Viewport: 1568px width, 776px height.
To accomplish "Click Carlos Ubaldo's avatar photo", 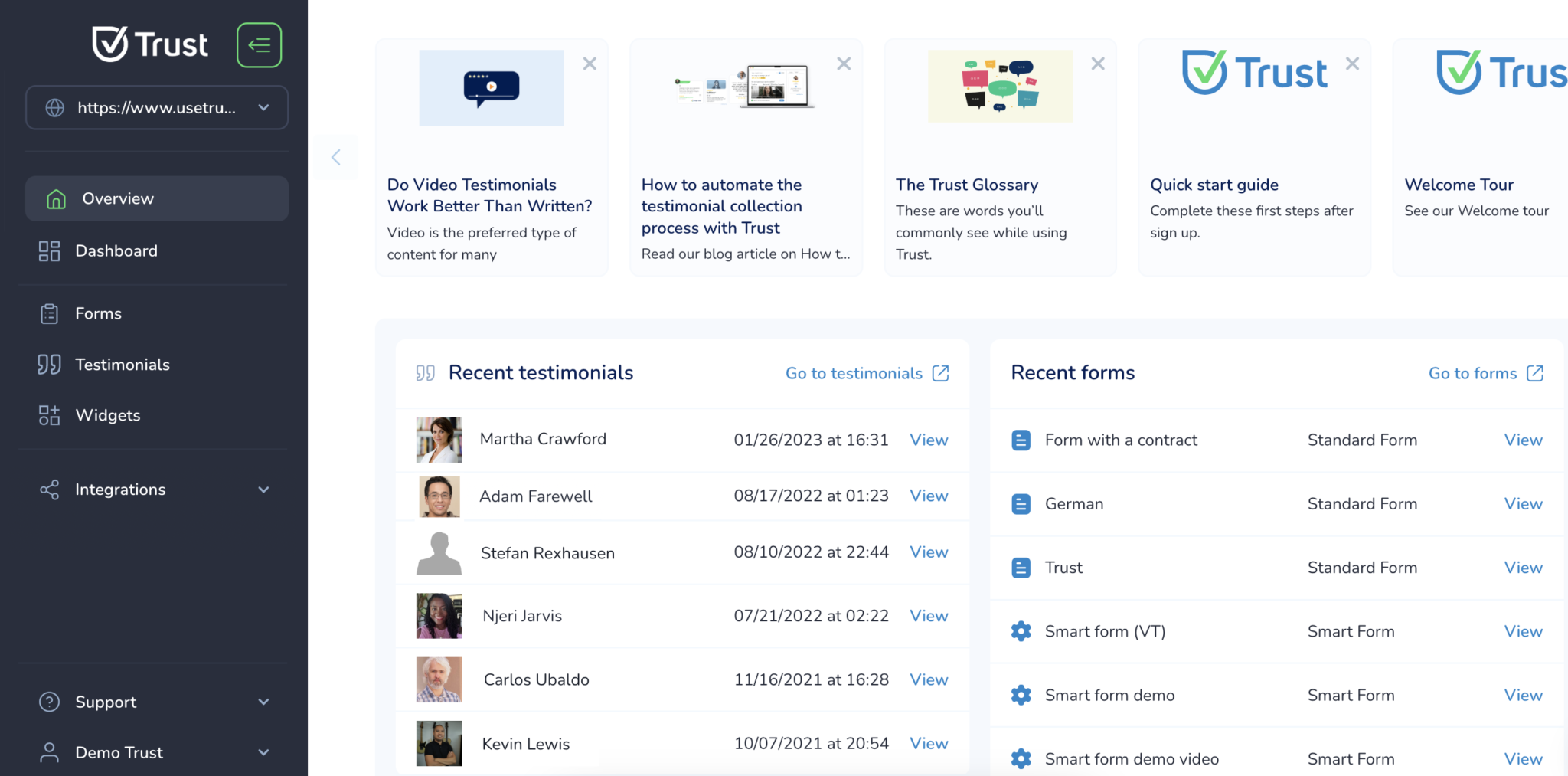I will [439, 679].
